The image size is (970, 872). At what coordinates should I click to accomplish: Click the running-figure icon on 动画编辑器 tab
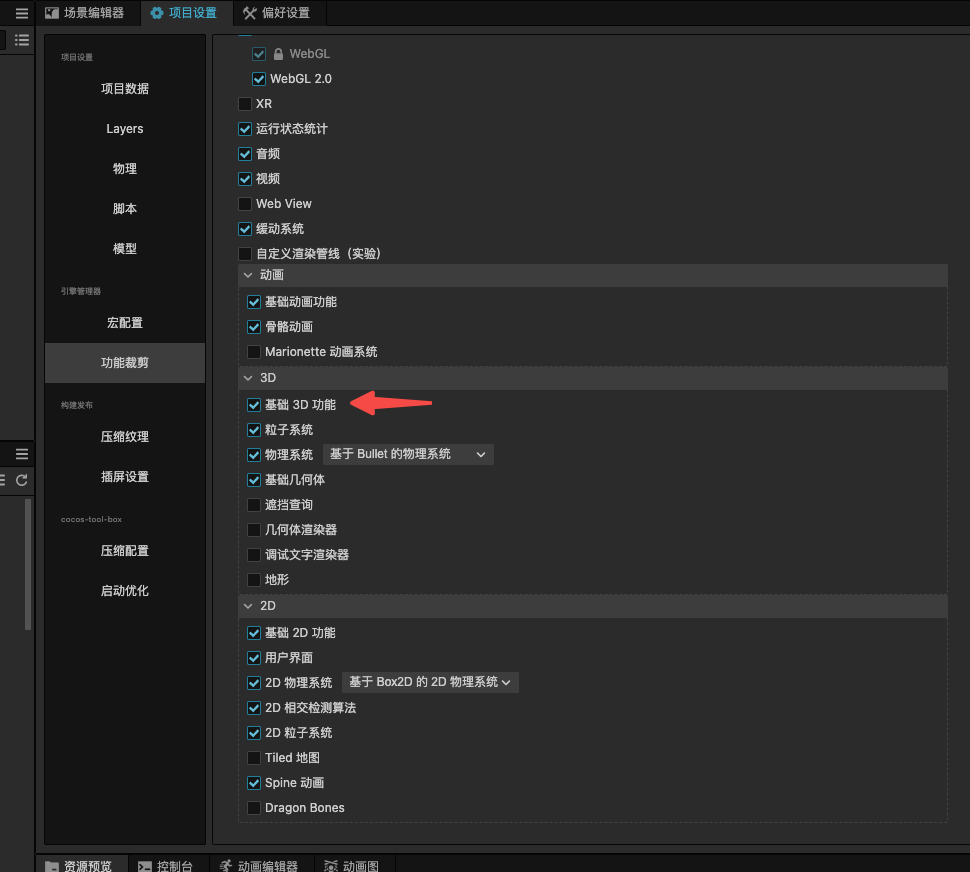[x=226, y=866]
